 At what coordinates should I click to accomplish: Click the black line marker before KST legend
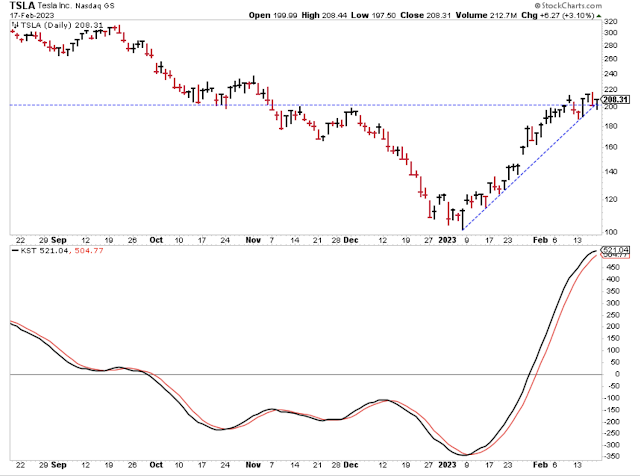15,251
